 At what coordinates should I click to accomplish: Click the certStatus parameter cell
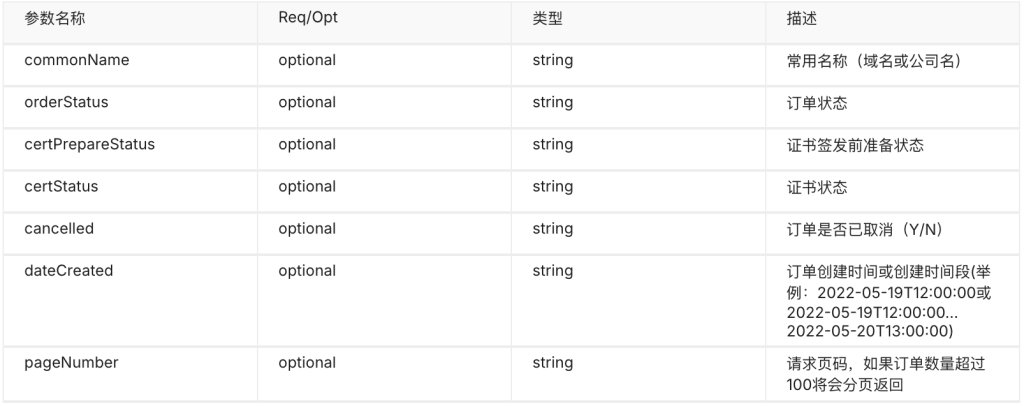(x=61, y=186)
